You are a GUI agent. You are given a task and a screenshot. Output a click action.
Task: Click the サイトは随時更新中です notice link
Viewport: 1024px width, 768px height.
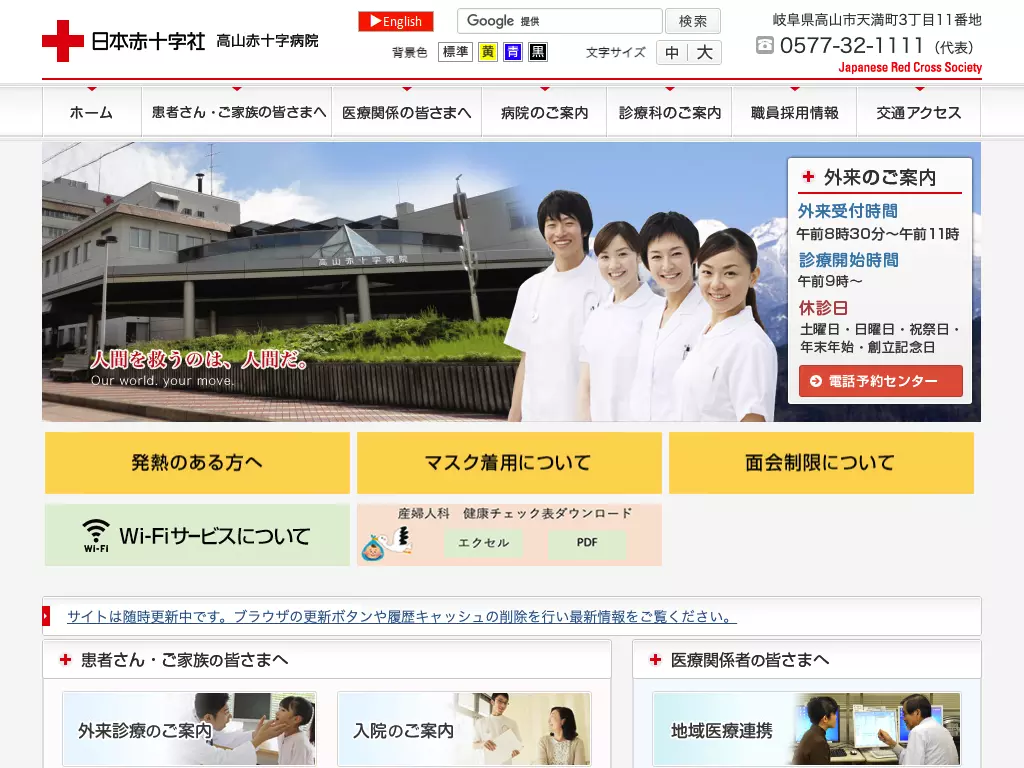(x=402, y=616)
